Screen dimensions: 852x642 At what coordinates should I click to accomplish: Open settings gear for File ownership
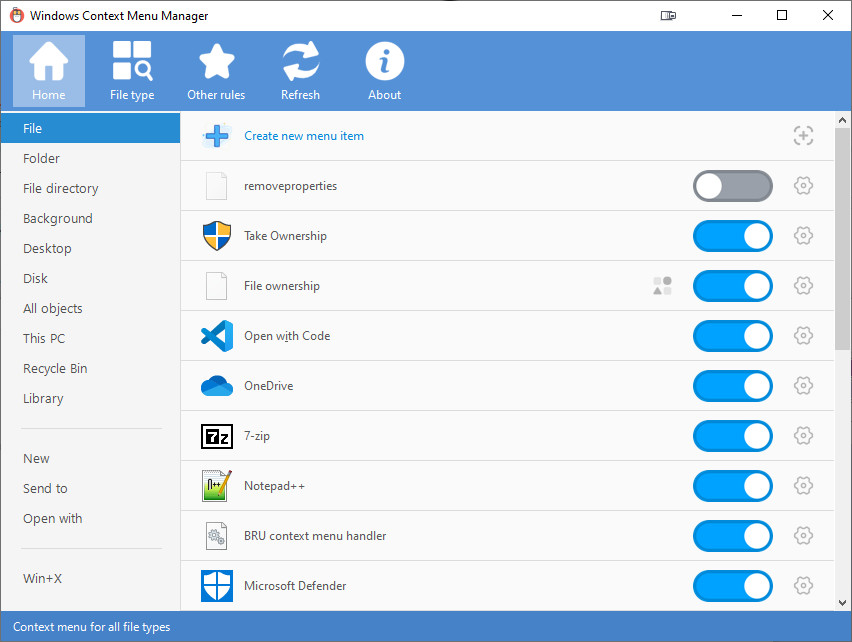803,286
